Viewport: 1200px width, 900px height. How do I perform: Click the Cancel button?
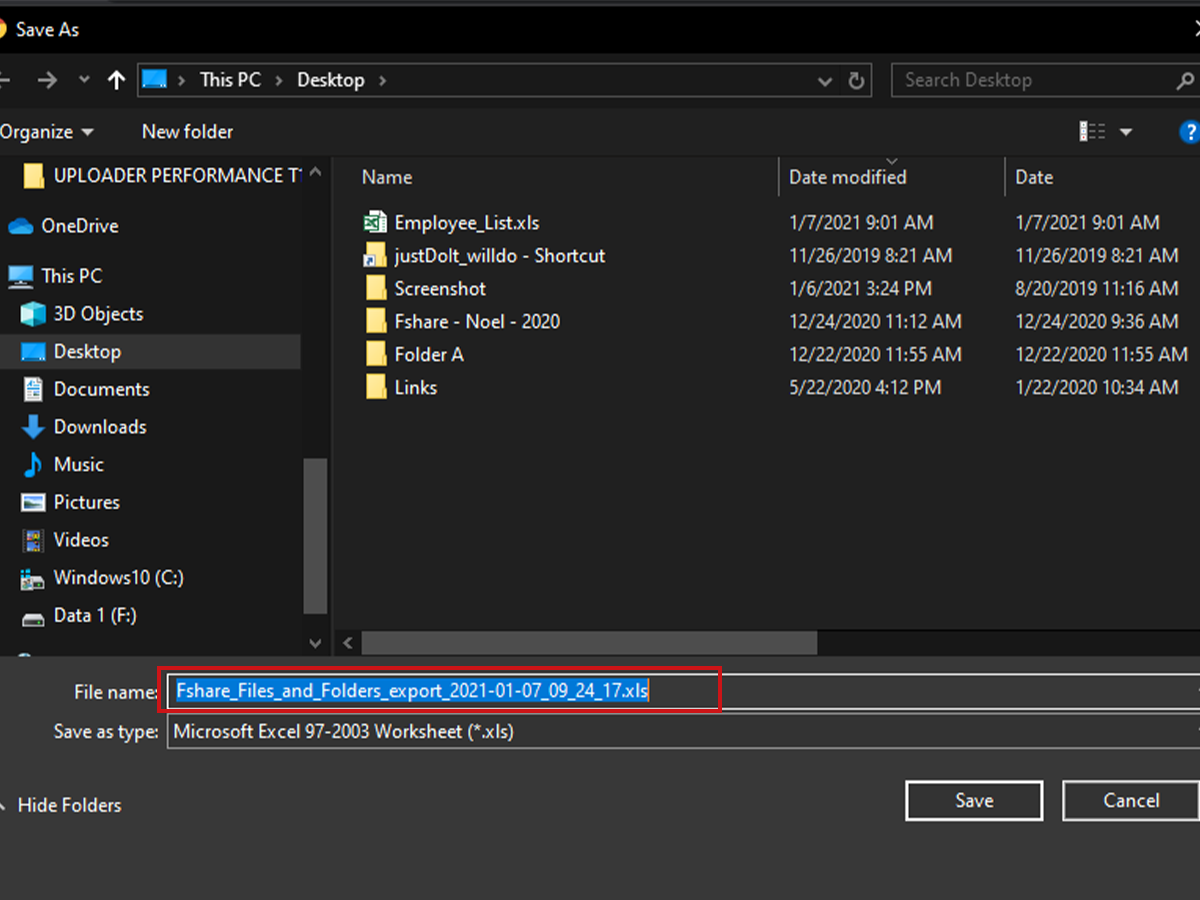[x=1130, y=801]
